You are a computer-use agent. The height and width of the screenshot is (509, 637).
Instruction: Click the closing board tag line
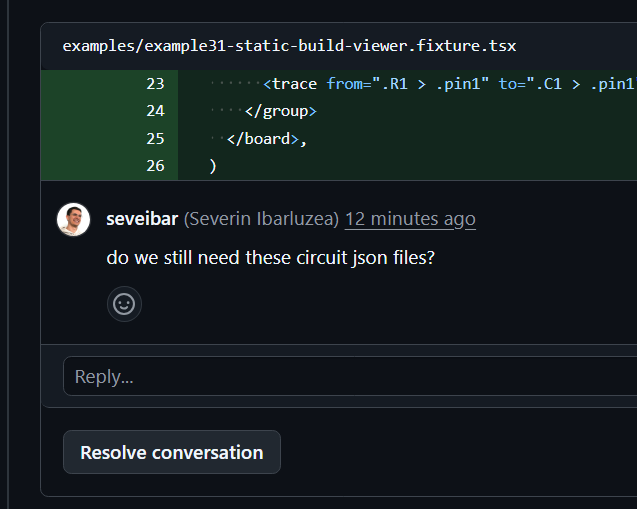coord(266,138)
